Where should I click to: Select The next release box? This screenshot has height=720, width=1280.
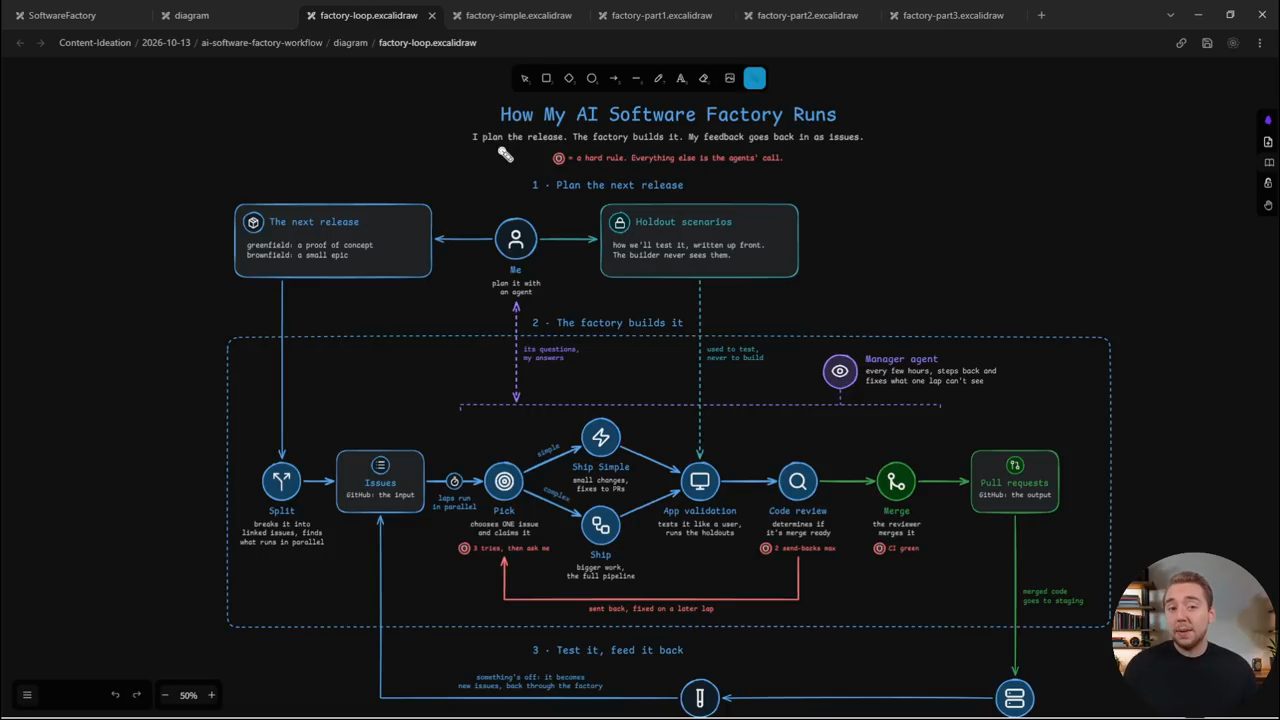tap(333, 240)
